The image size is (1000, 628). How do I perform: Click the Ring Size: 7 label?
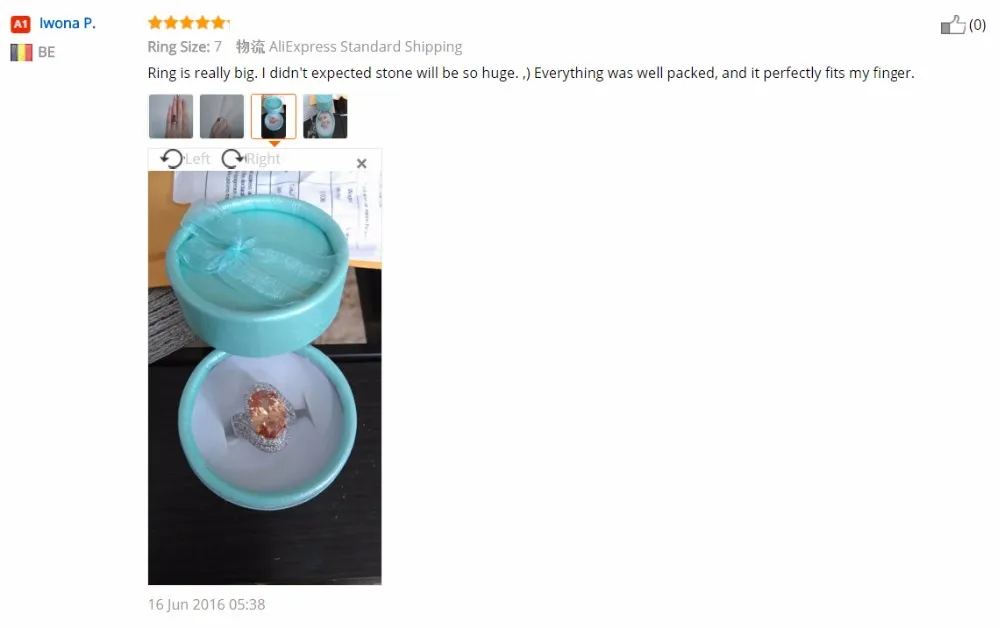coord(185,47)
